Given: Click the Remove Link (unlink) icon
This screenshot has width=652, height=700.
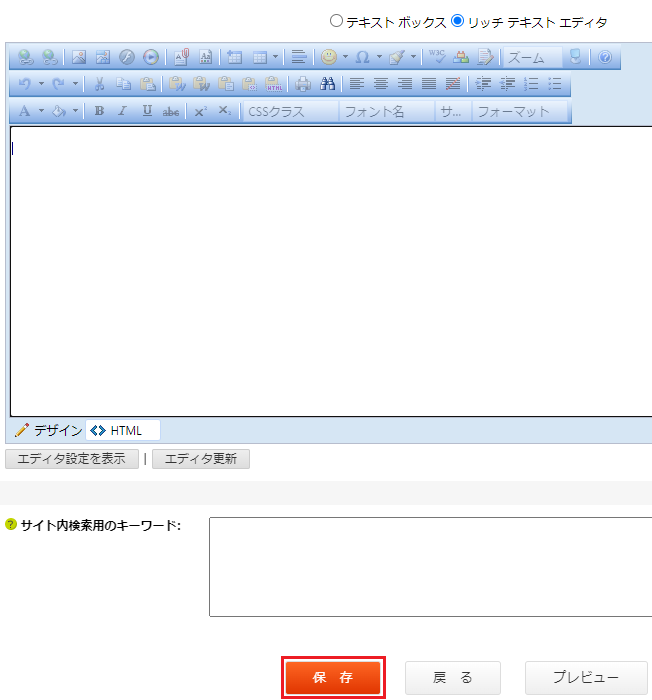Looking at the screenshot, I should 50,57.
